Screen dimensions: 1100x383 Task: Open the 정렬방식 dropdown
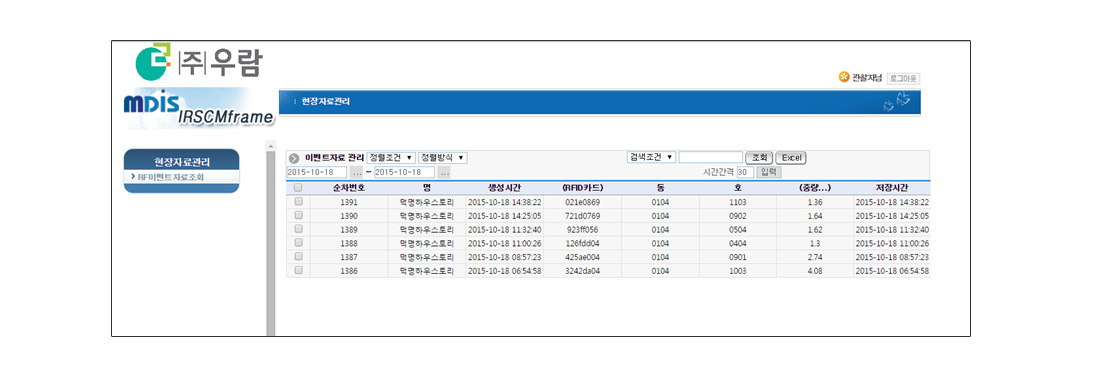pyautogui.click(x=443, y=158)
